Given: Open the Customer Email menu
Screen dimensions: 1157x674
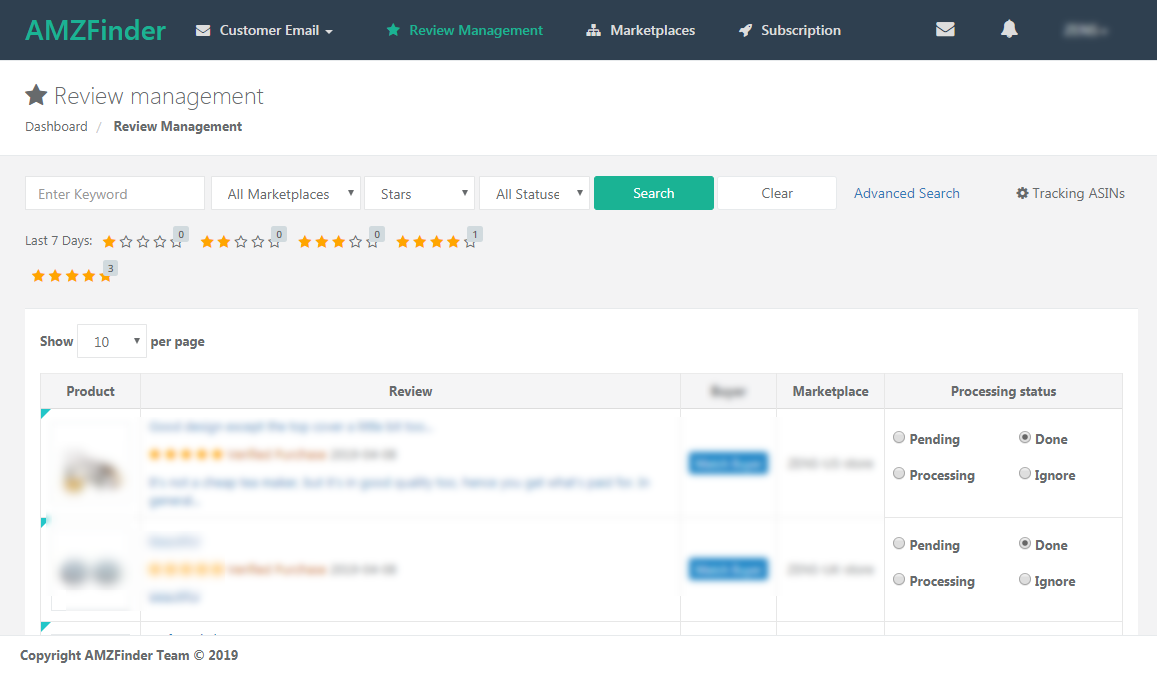Looking at the screenshot, I should click(265, 30).
